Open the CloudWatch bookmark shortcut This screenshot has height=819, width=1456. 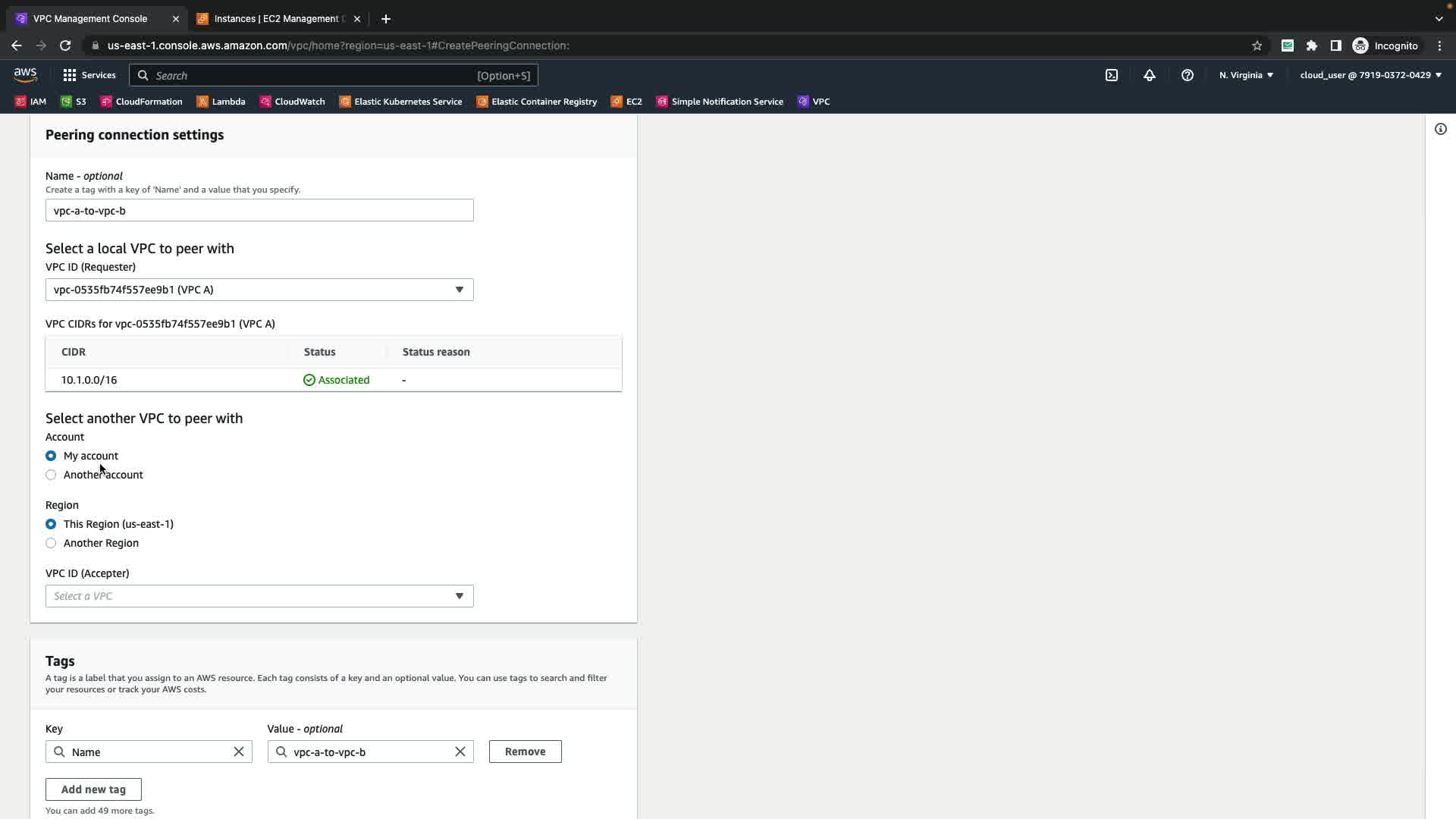292,102
